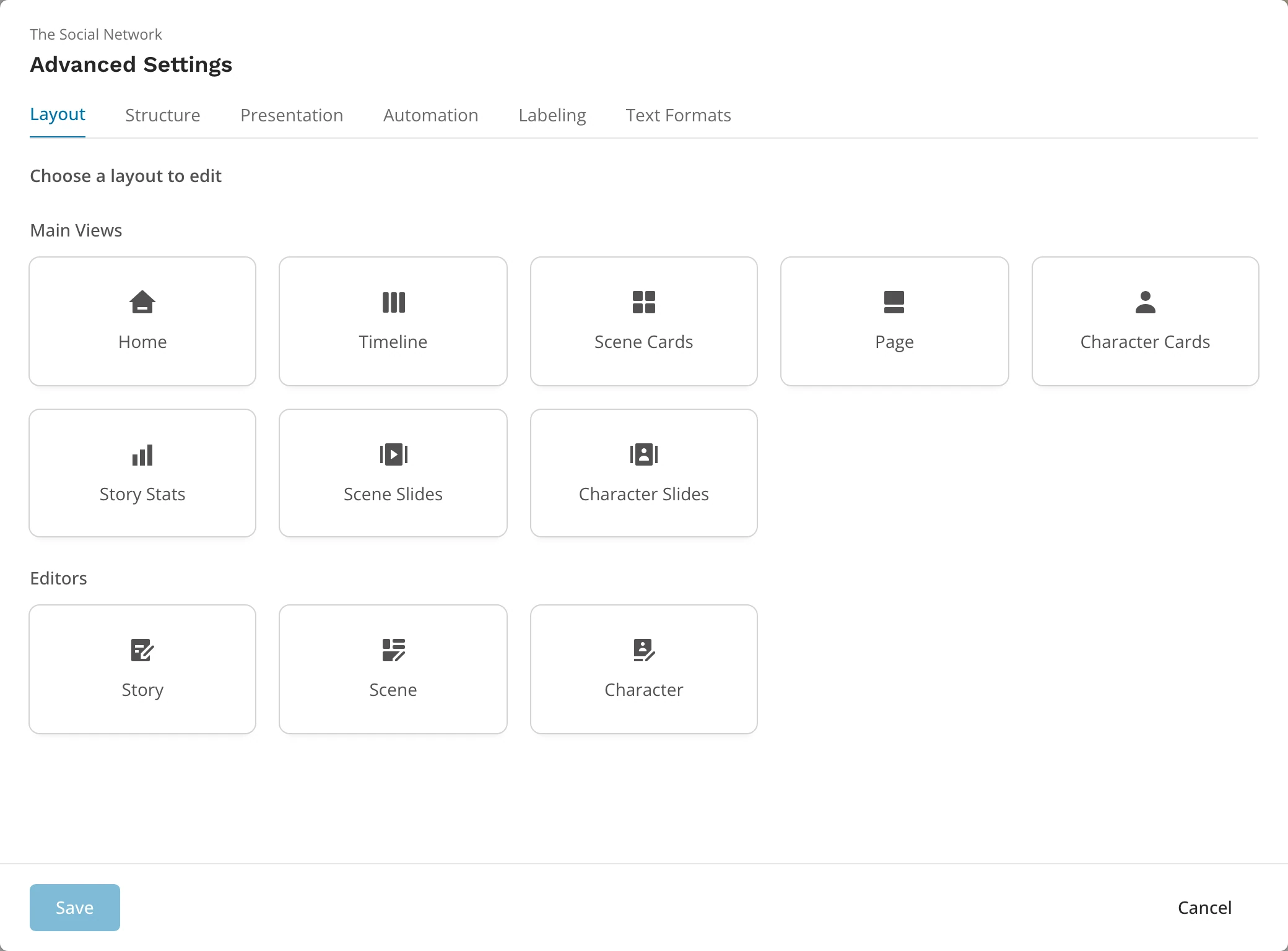Open the Presentation tab

pos(292,115)
